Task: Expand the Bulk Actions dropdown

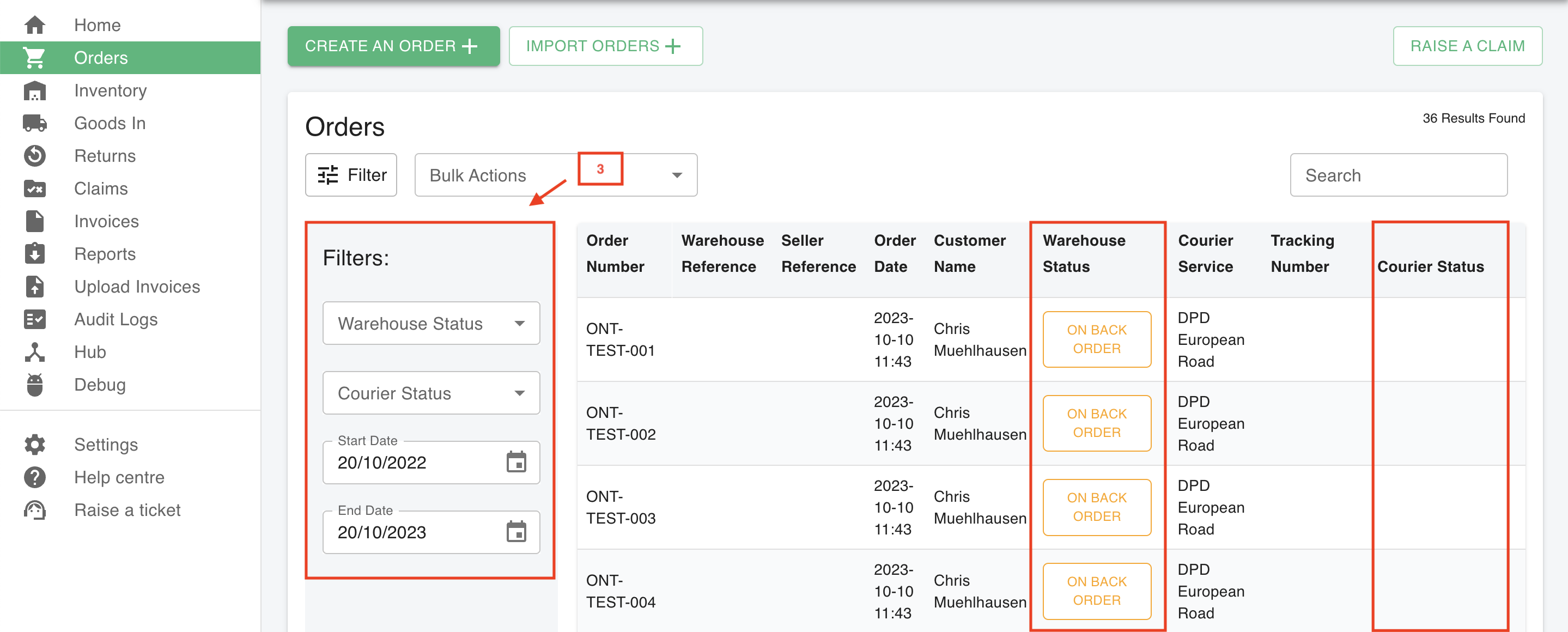Action: [x=556, y=175]
